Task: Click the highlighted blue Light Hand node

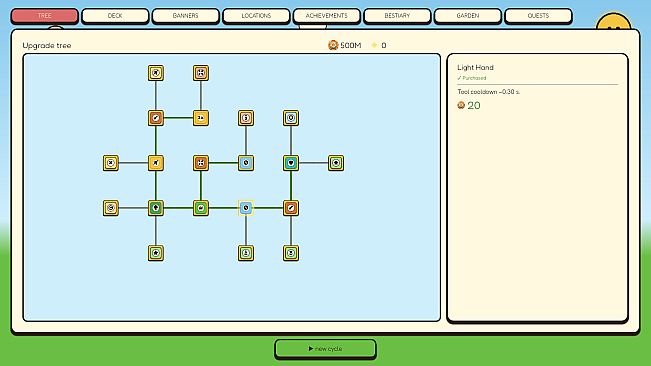Action: 246,208
